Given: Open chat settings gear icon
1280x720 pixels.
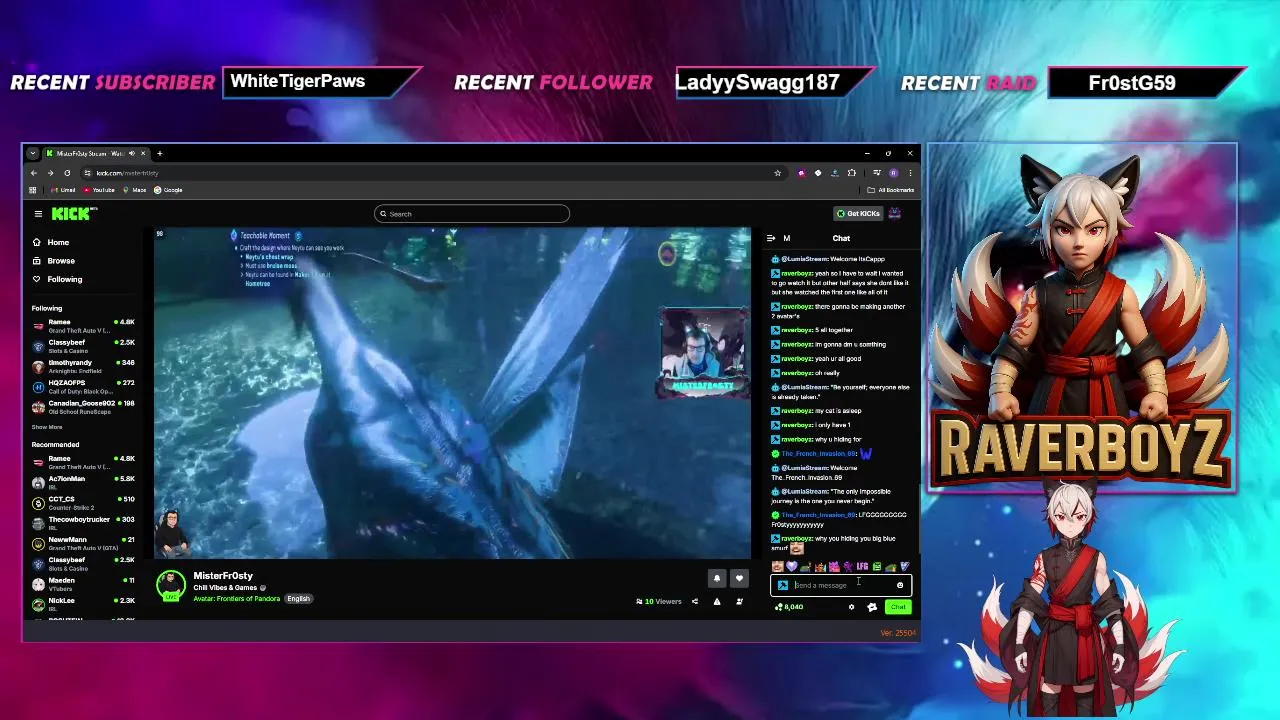Looking at the screenshot, I should point(851,607).
